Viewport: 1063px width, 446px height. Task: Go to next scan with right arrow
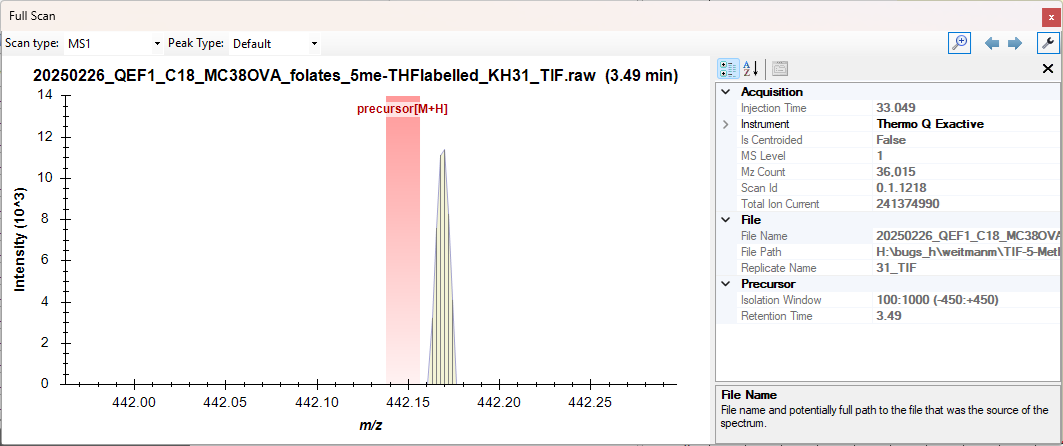[x=1014, y=43]
